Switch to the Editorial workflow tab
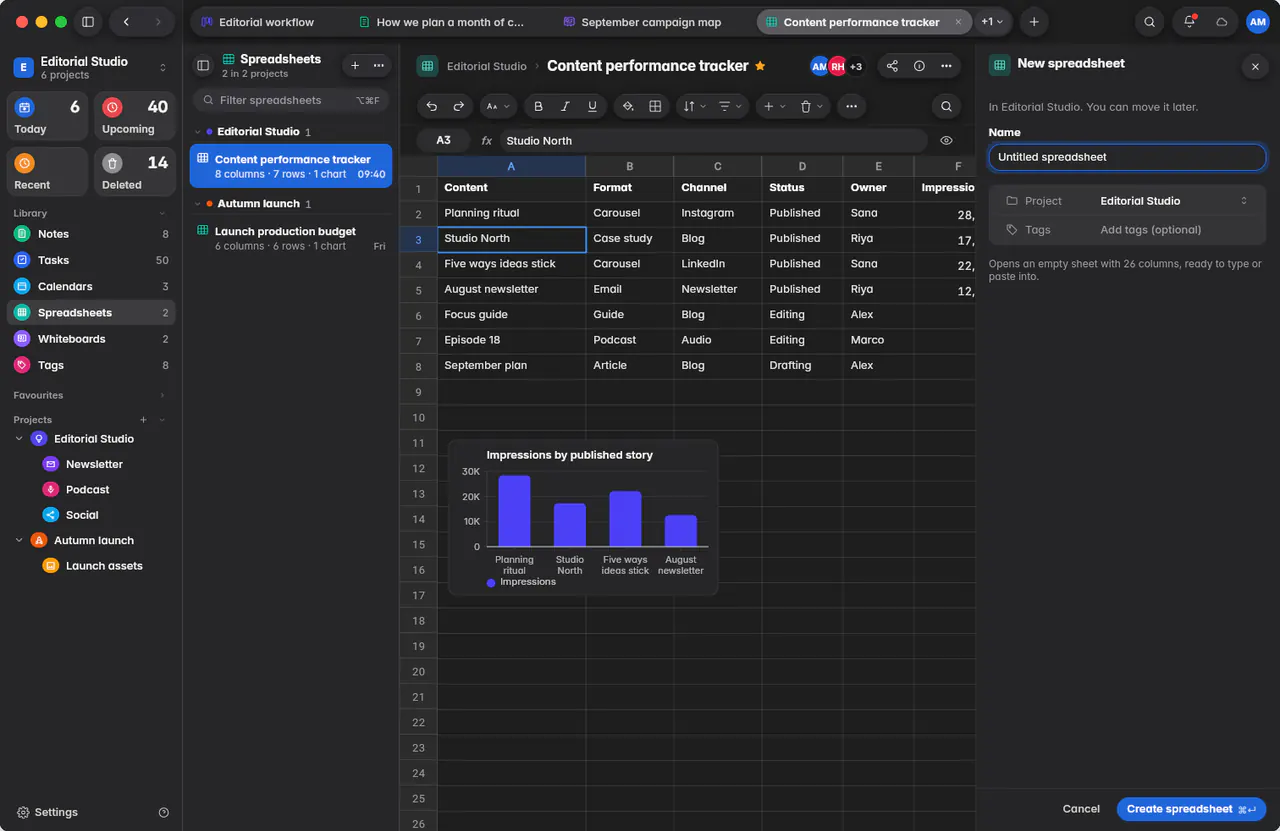 [258, 22]
